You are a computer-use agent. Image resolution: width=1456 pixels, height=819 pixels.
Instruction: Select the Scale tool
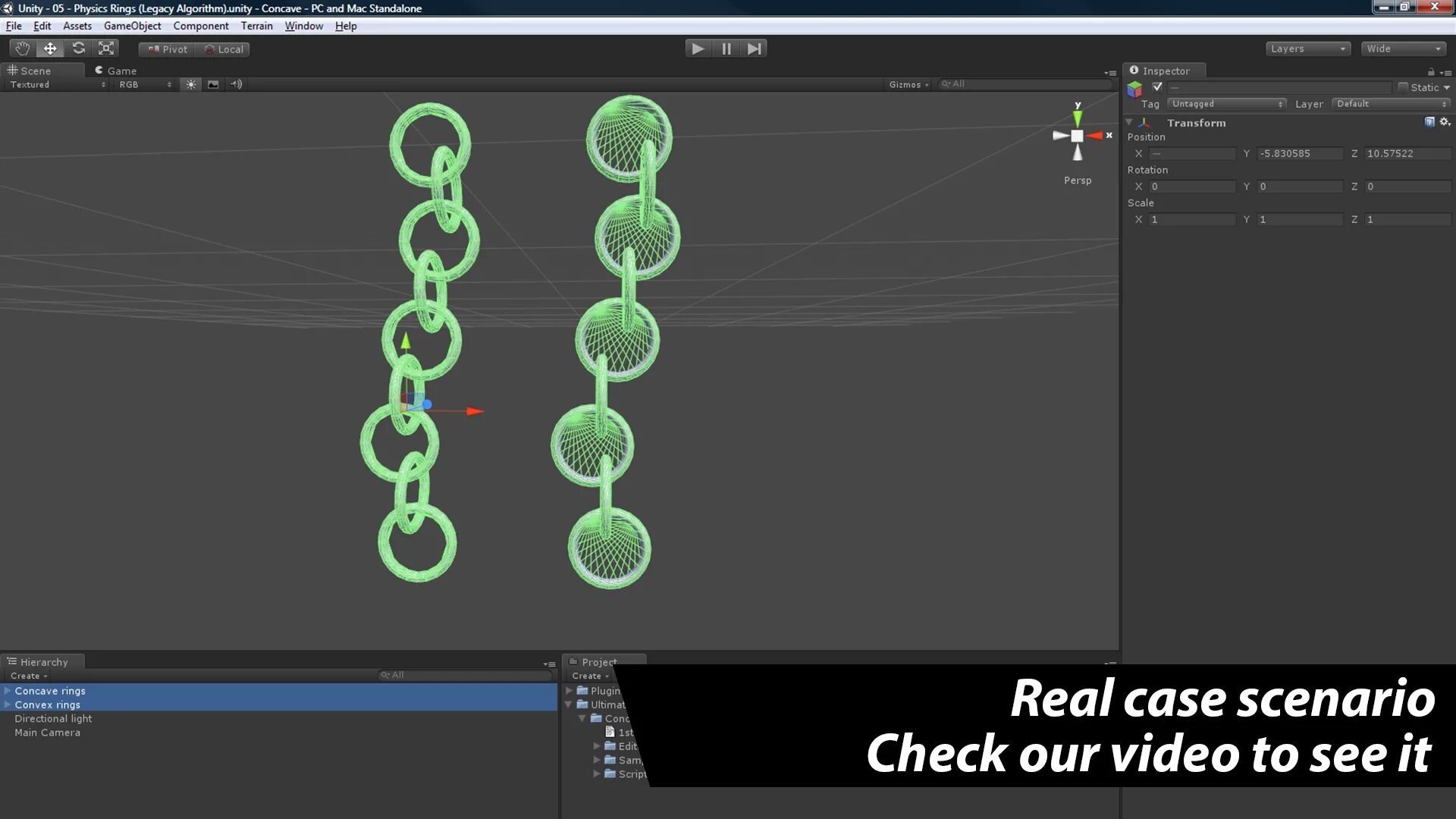tap(106, 49)
